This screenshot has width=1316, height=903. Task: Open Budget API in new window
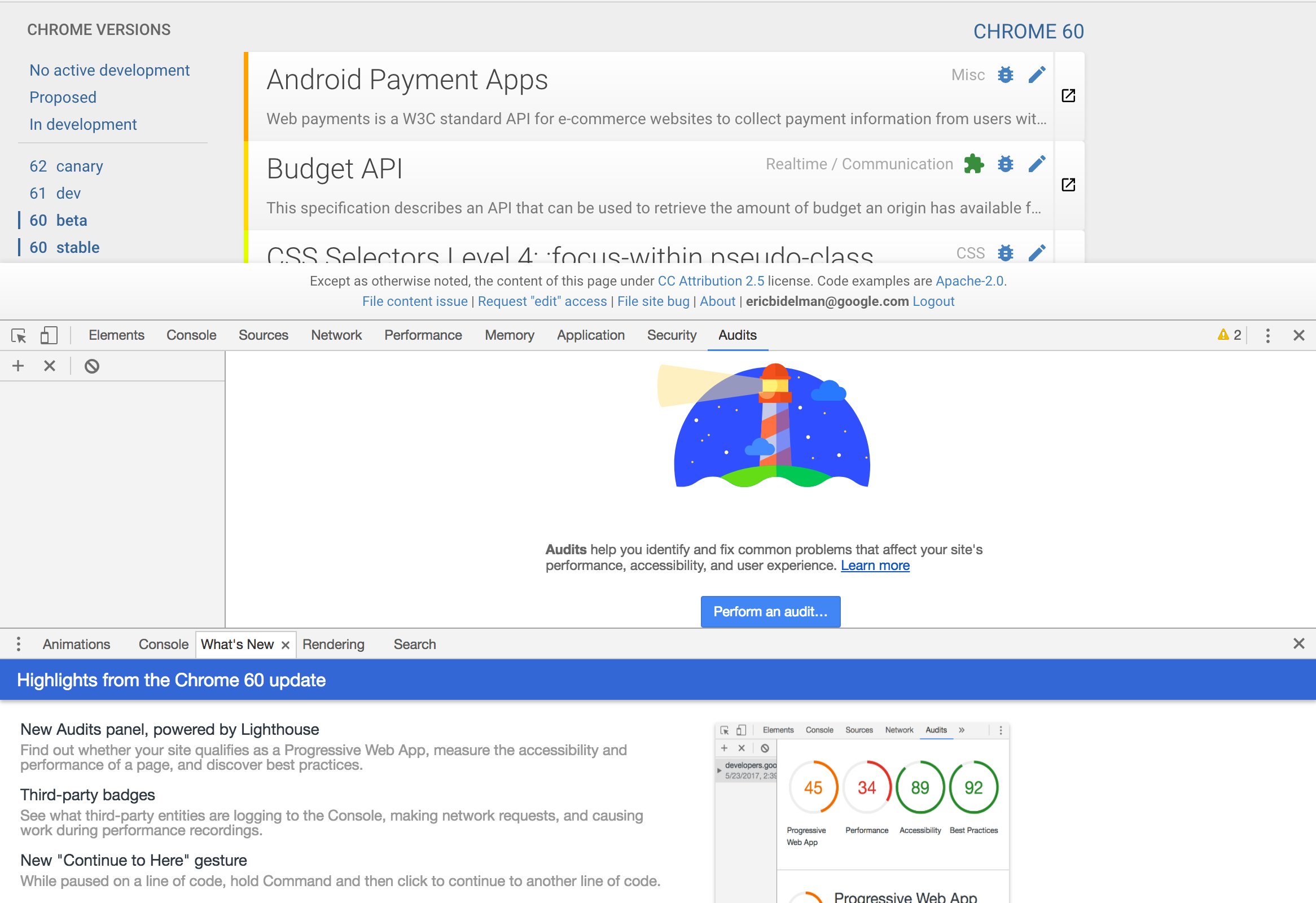[1068, 185]
